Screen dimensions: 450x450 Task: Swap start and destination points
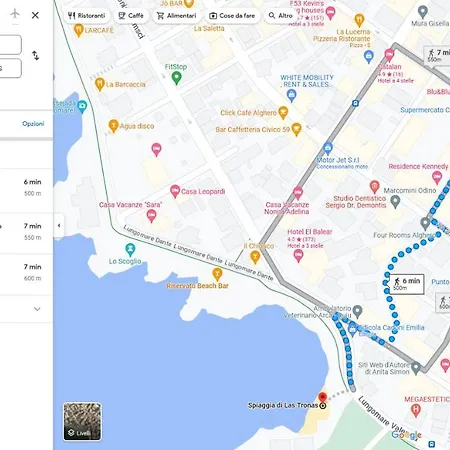point(35,55)
